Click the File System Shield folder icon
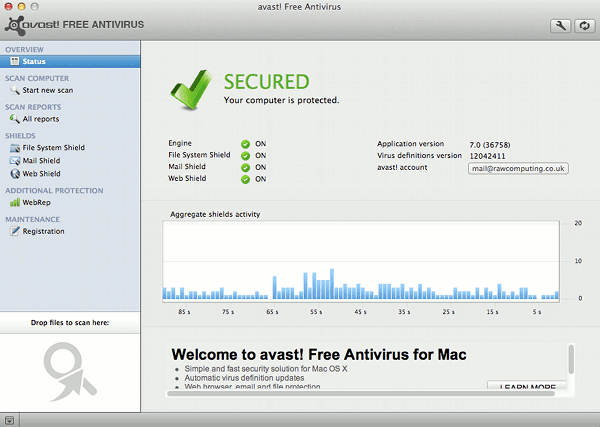Screen dimensions: 600x427 15,148
